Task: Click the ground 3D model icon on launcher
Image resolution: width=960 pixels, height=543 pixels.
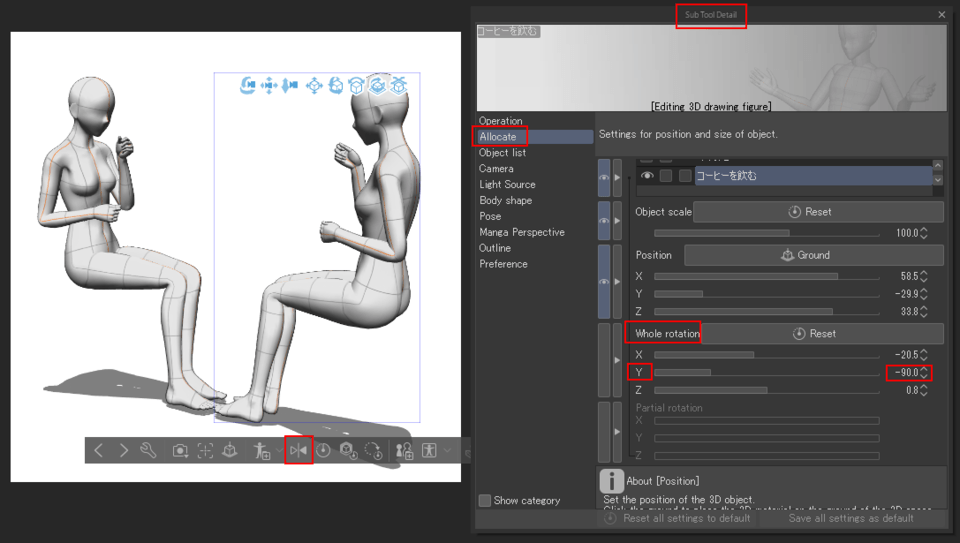Action: tap(230, 451)
